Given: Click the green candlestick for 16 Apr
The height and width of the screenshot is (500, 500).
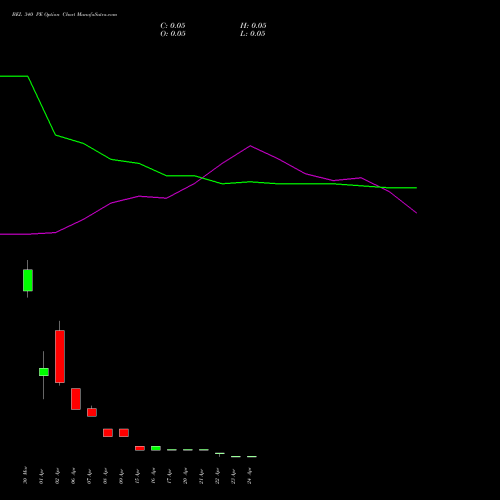Looking at the screenshot, I should pyautogui.click(x=156, y=448).
